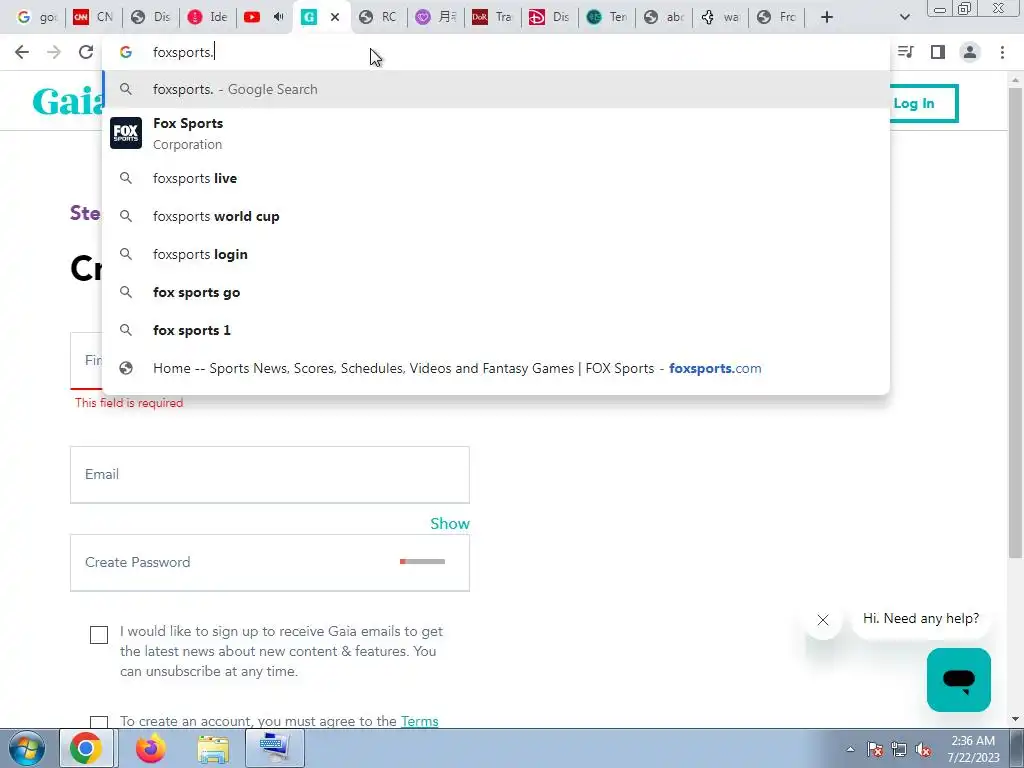
Task: Click the Action Center flag tray icon
Action: [875, 750]
